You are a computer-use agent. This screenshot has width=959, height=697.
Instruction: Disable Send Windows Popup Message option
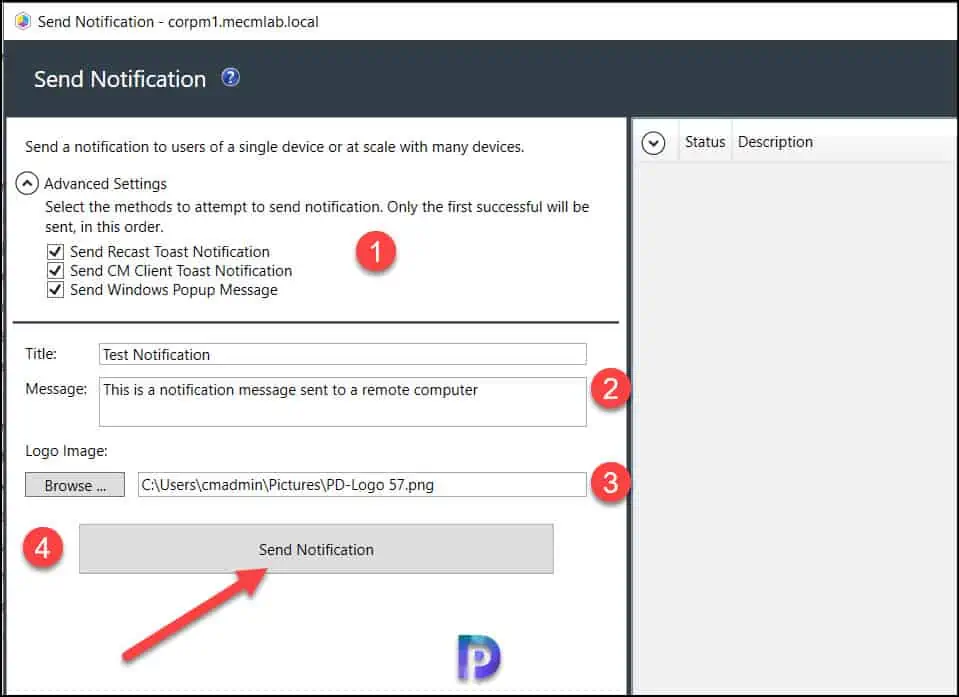click(x=55, y=289)
